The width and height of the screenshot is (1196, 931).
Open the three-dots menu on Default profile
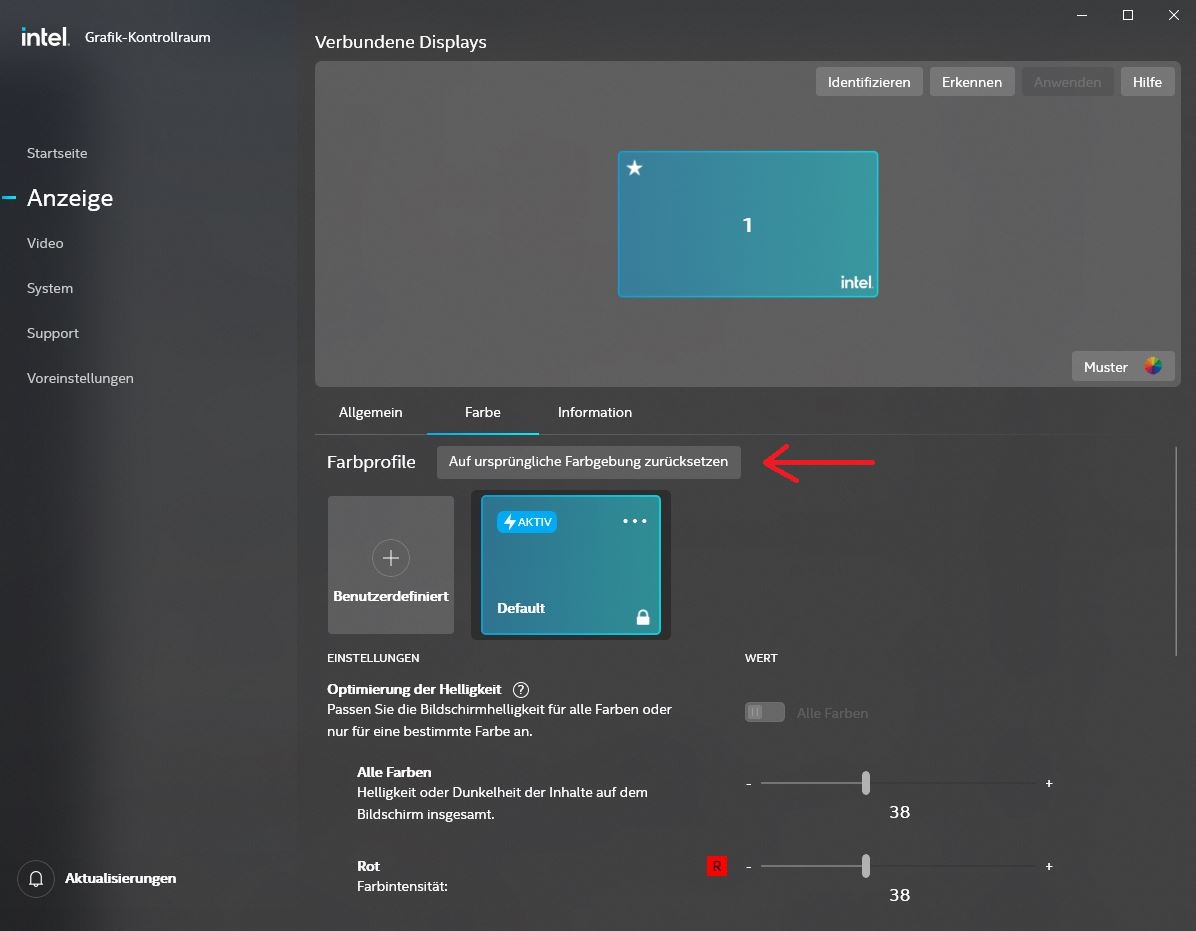635,522
